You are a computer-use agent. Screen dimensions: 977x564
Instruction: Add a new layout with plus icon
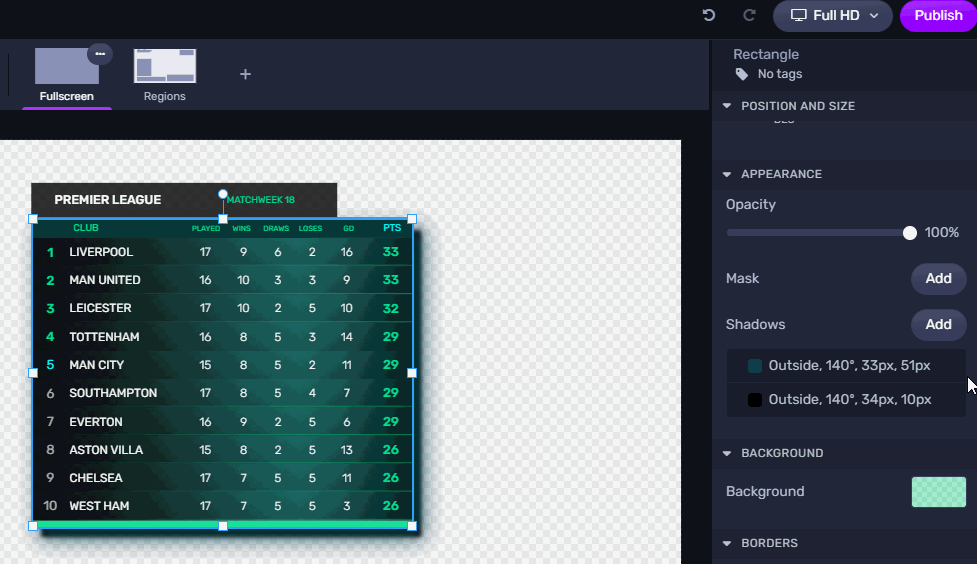pos(245,74)
